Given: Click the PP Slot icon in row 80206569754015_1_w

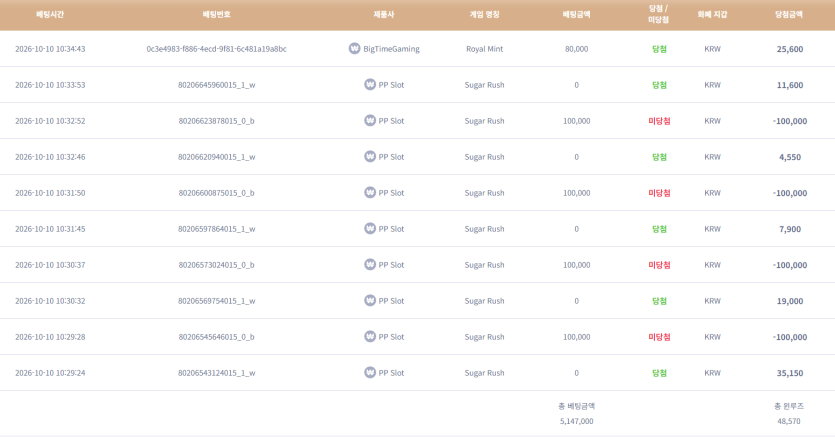Looking at the screenshot, I should coord(370,300).
